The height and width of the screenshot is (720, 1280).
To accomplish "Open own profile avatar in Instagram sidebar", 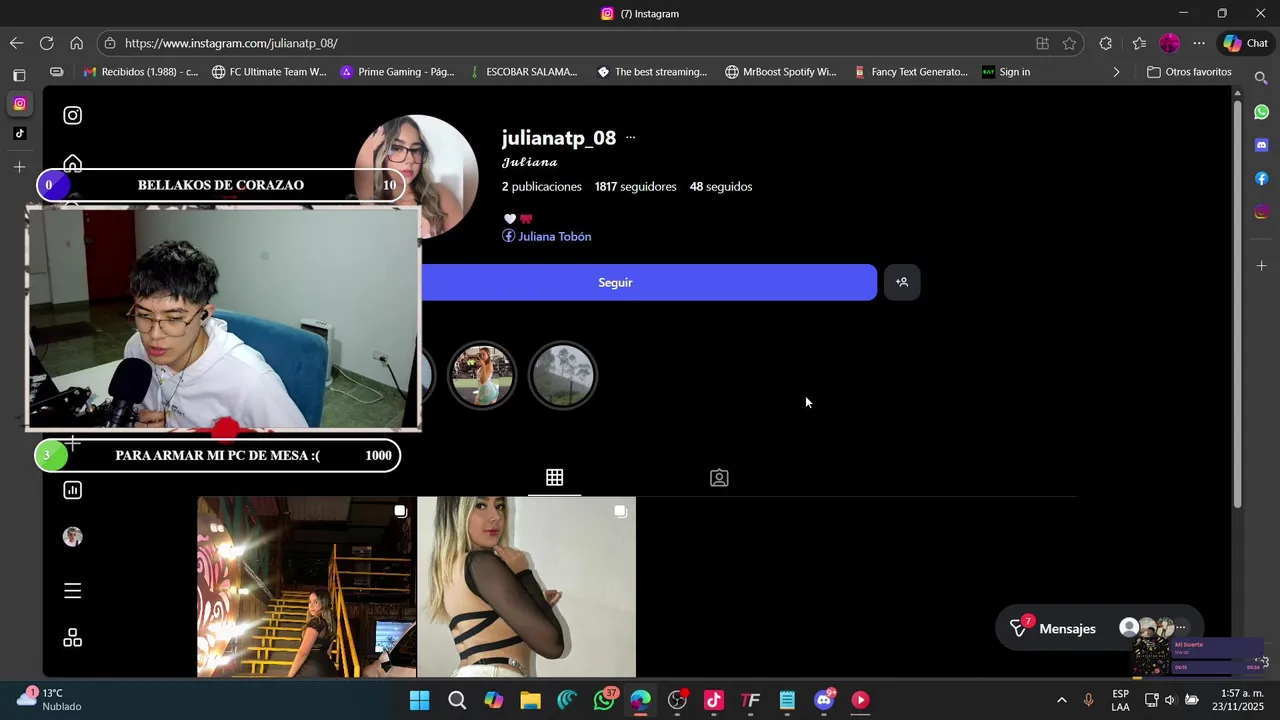I will 72,537.
